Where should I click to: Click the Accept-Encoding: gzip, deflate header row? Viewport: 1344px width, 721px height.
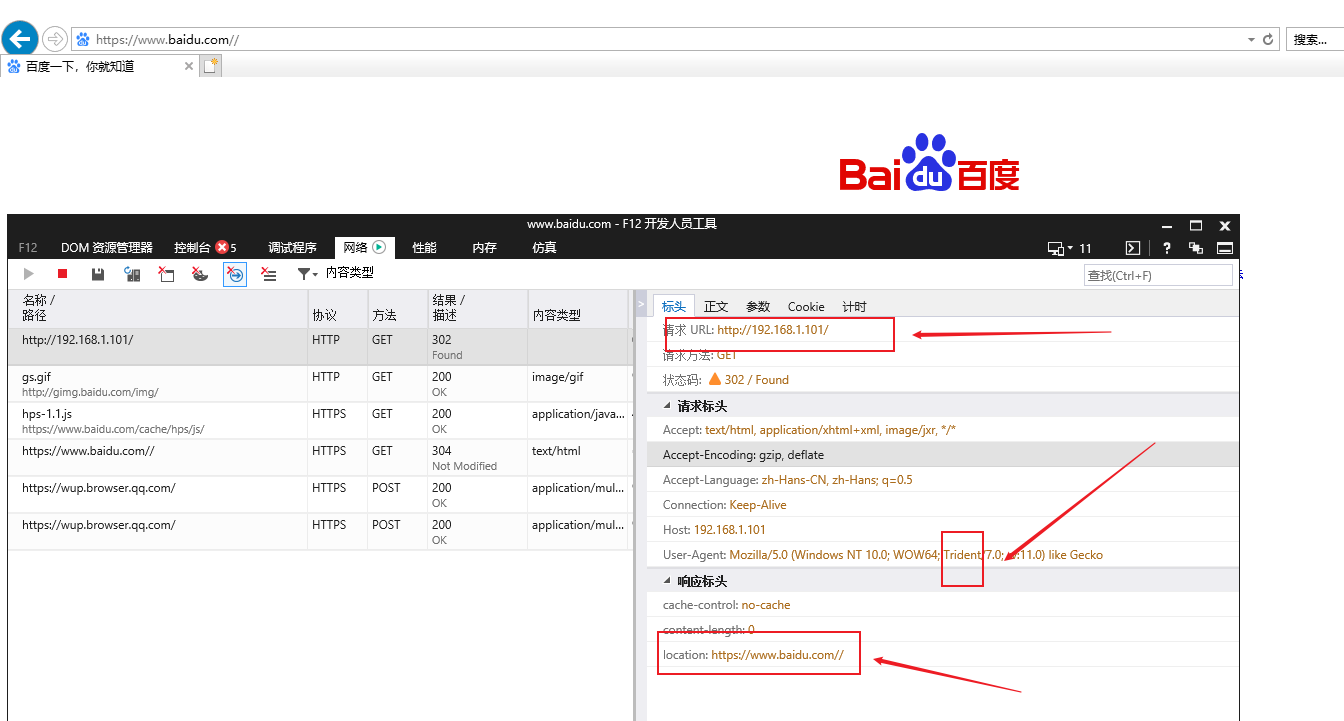943,455
